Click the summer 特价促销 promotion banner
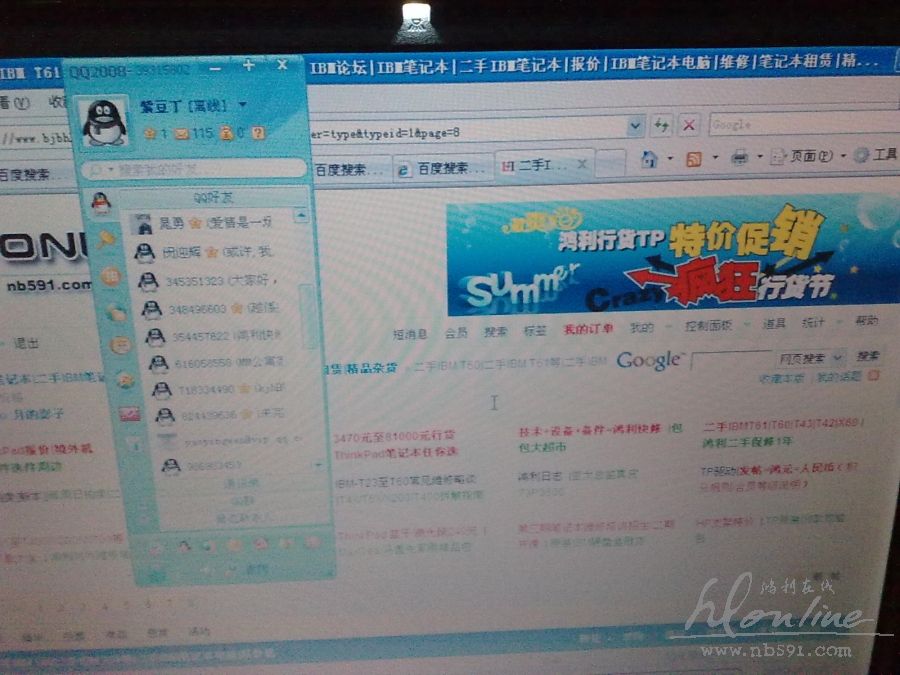The width and height of the screenshot is (900, 675). [672, 255]
